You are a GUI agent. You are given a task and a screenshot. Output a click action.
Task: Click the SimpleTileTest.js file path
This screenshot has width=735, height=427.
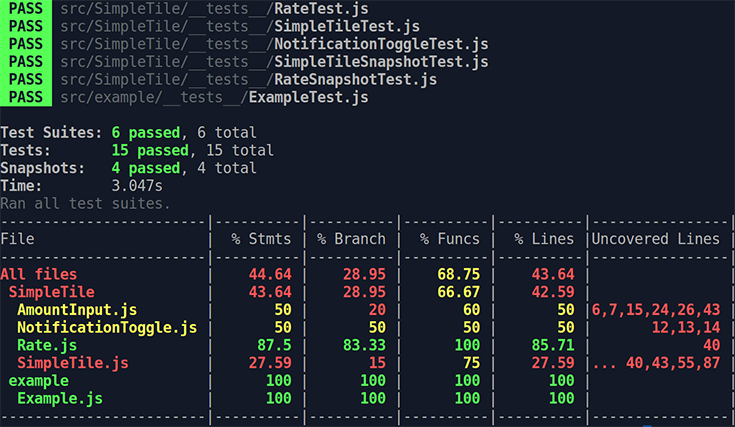[x=240, y=26]
